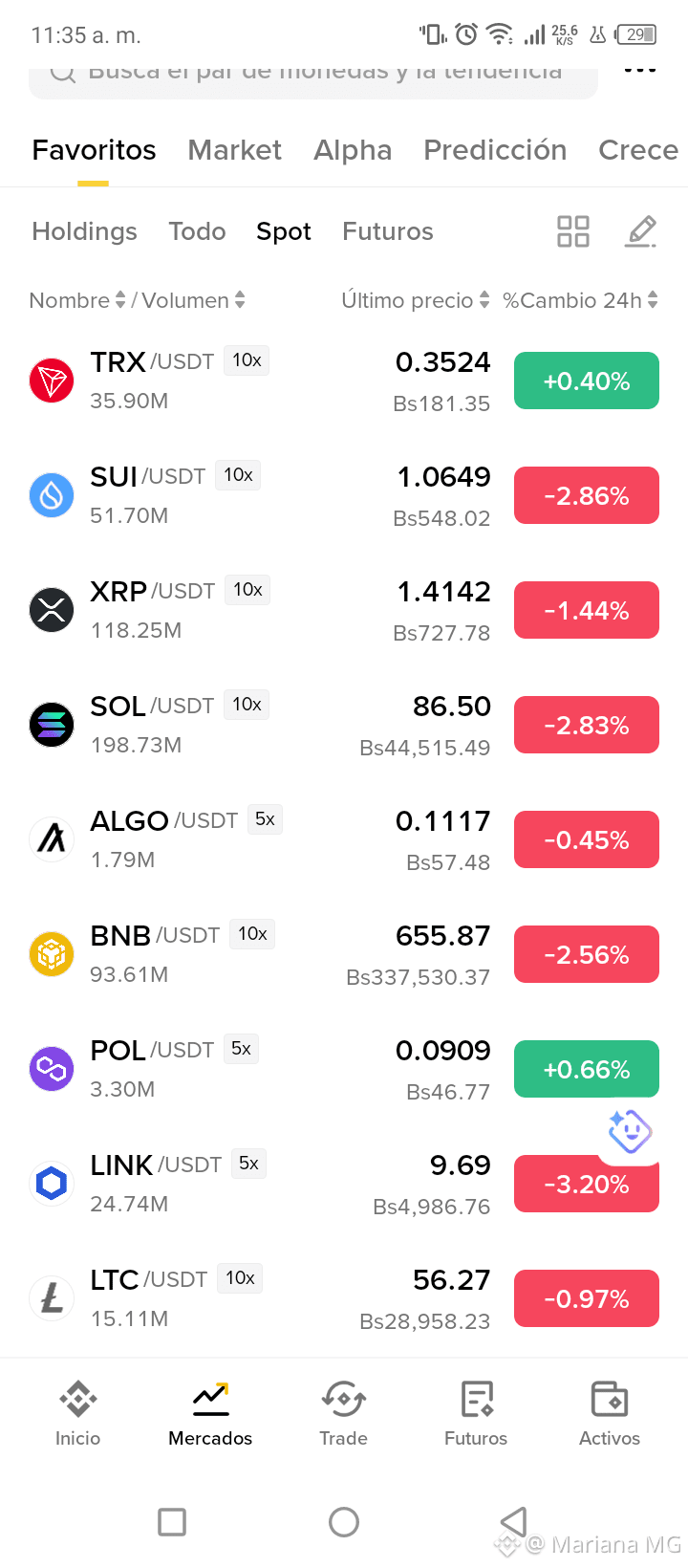The height and width of the screenshot is (1568, 688).
Task: Sort by %Cambio 24h arrows
Action: [653, 300]
